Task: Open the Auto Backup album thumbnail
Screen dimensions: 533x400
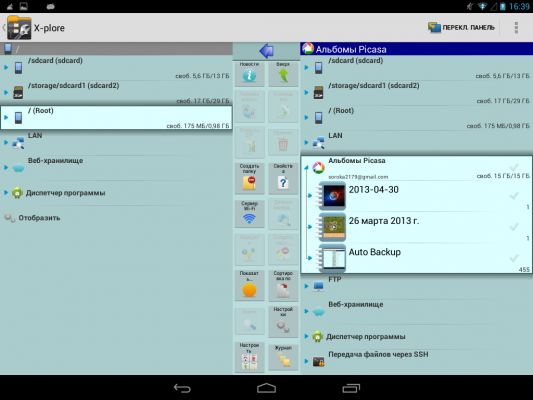Action: click(x=332, y=258)
